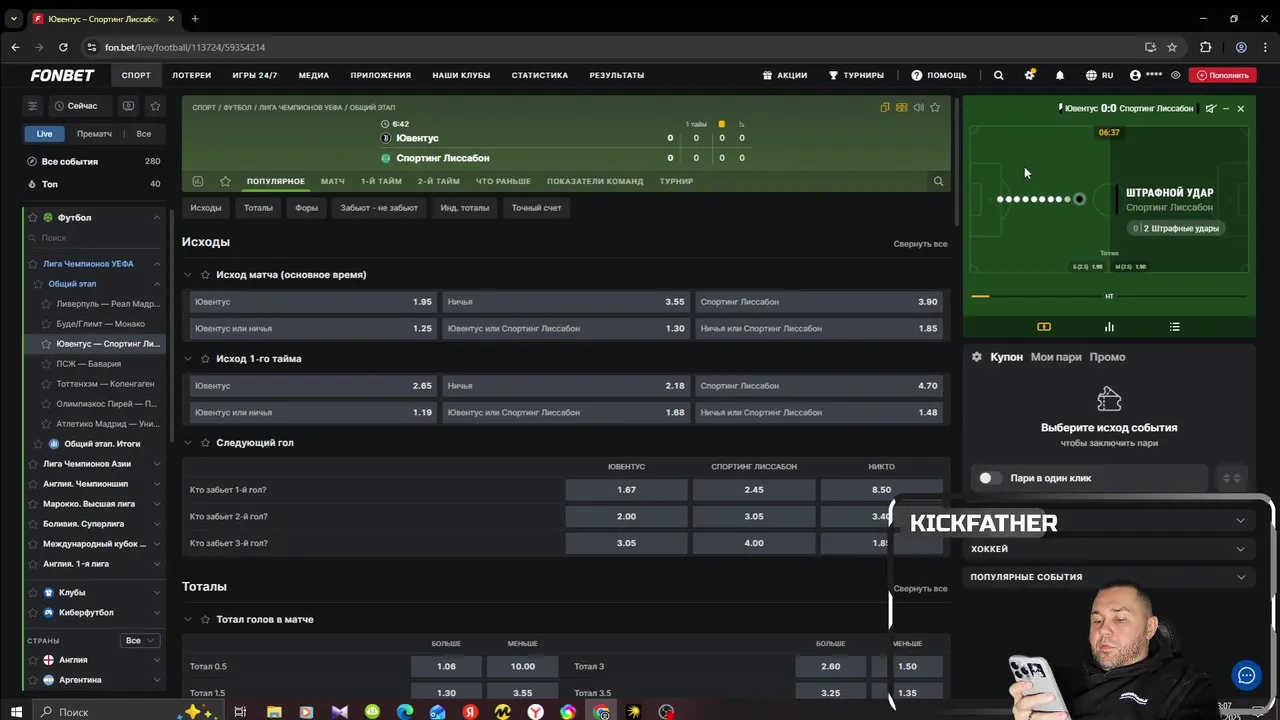Open the match tracker pitch icon in scoreboard header

[902, 107]
